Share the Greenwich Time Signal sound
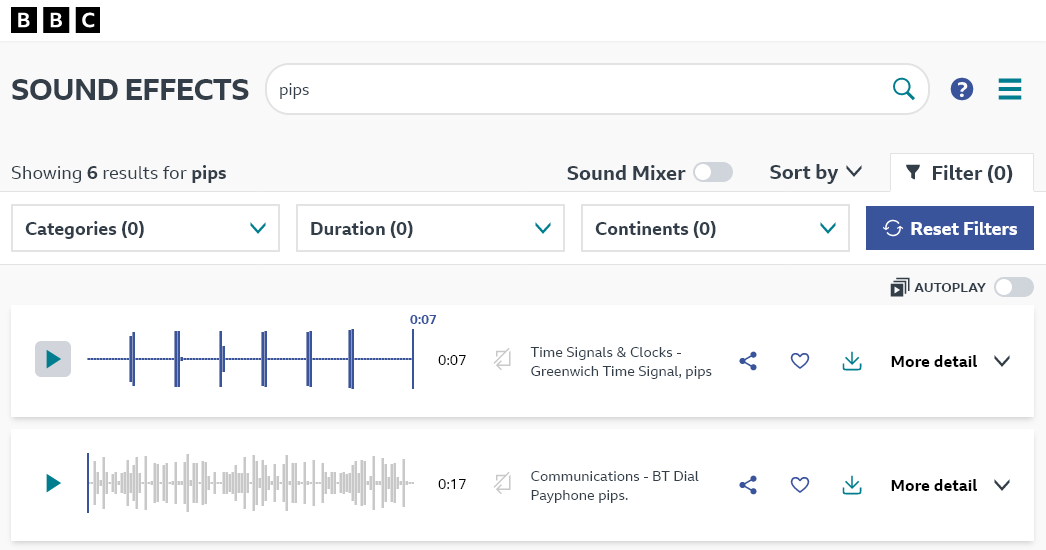The width and height of the screenshot is (1046, 550). pyautogui.click(x=748, y=361)
